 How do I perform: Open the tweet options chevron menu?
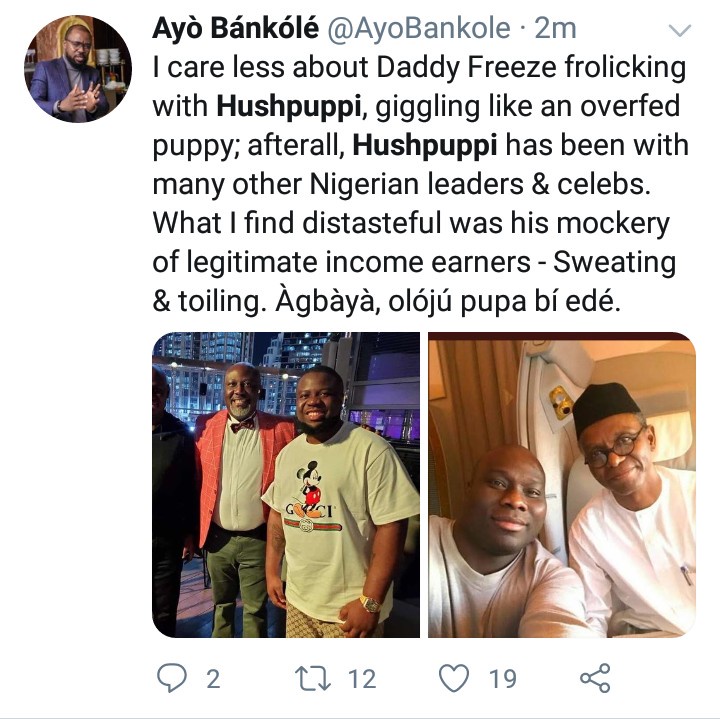[679, 31]
